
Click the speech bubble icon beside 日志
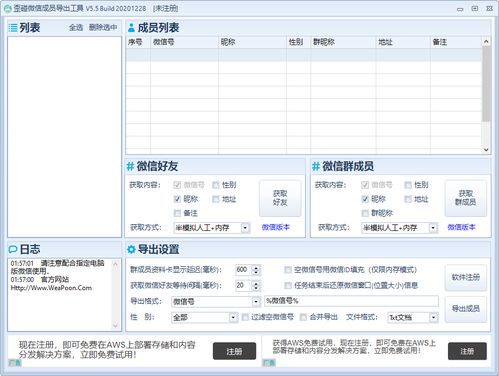coord(13,249)
